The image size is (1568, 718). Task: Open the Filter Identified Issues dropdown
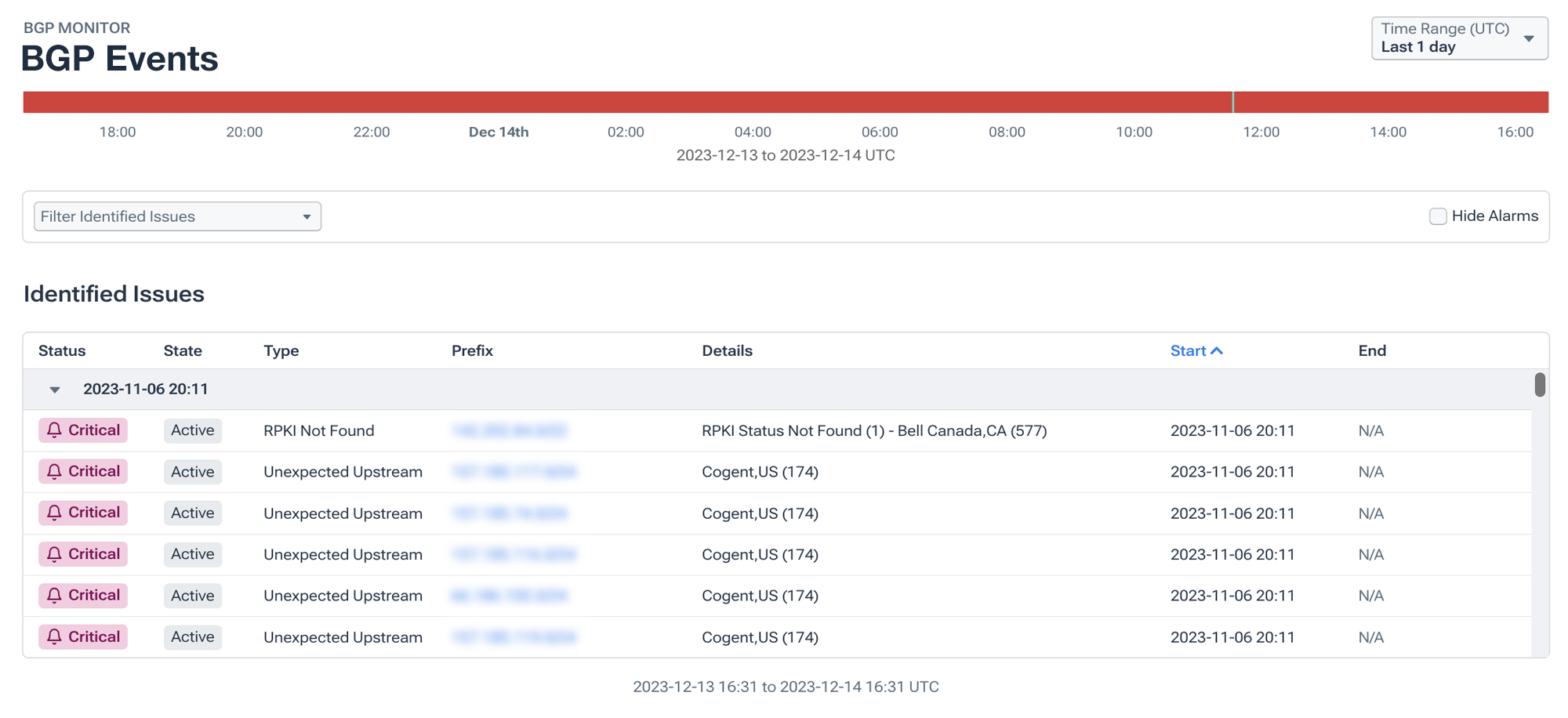tap(176, 216)
